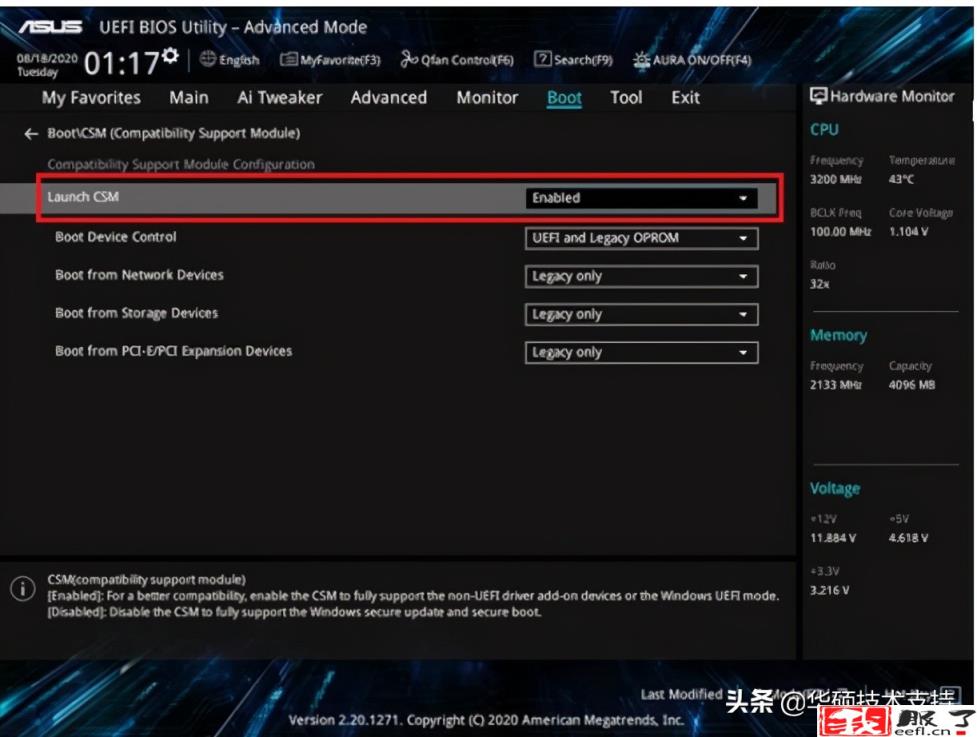Click the info icon beside CSM description

click(22, 589)
